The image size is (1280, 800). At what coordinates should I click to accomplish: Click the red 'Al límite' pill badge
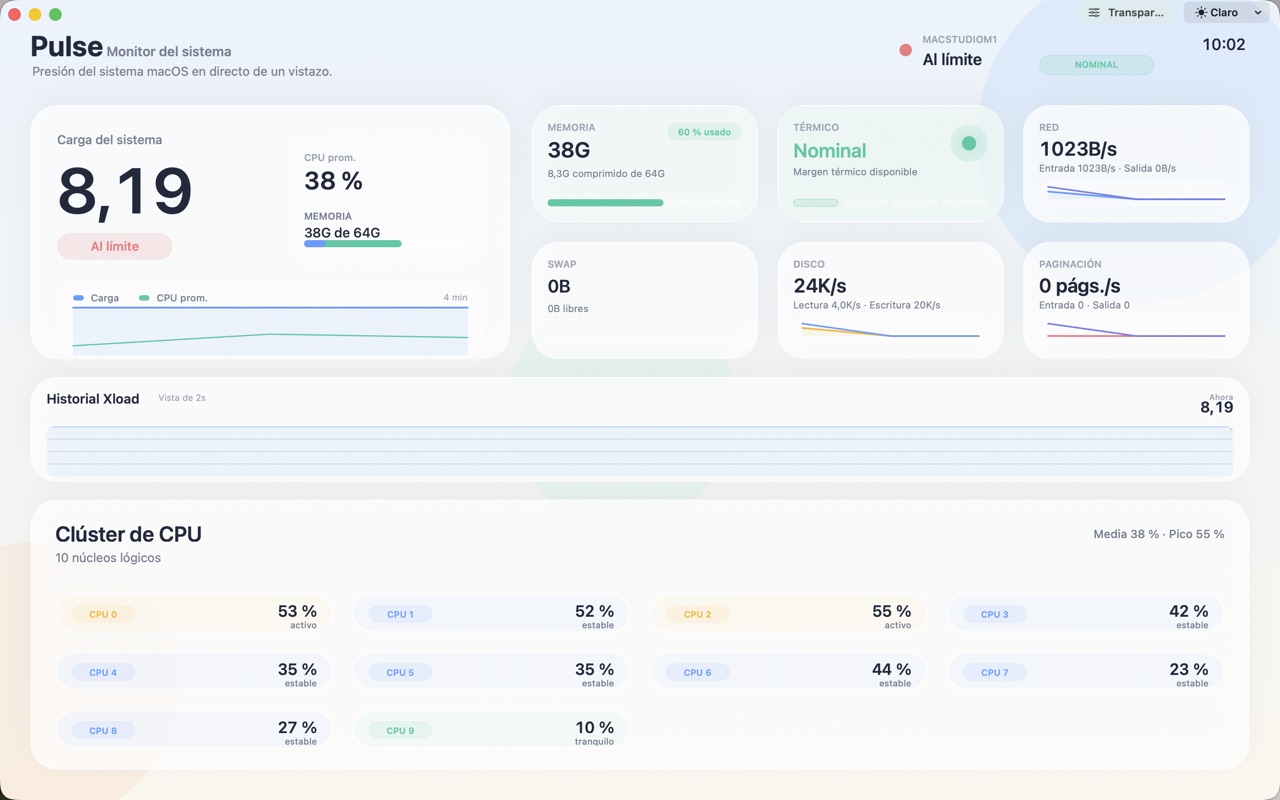tap(115, 246)
